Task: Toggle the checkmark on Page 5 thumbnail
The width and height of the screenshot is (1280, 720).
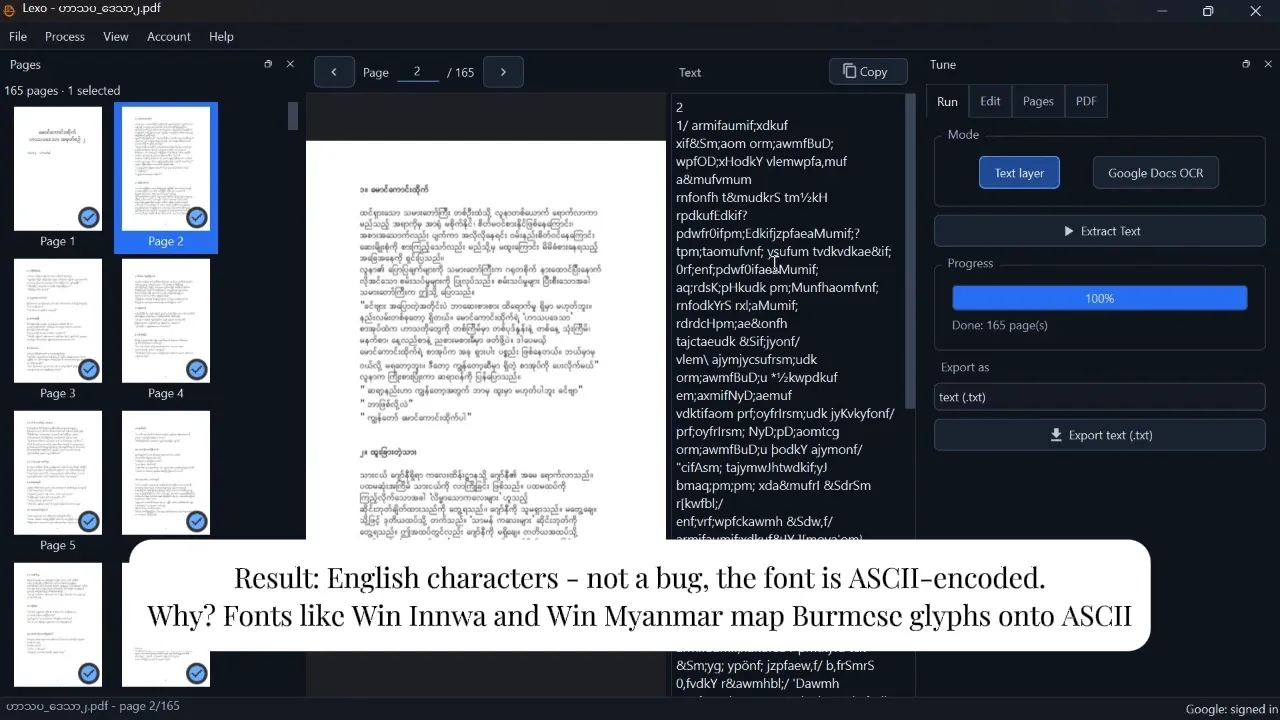Action: point(89,522)
